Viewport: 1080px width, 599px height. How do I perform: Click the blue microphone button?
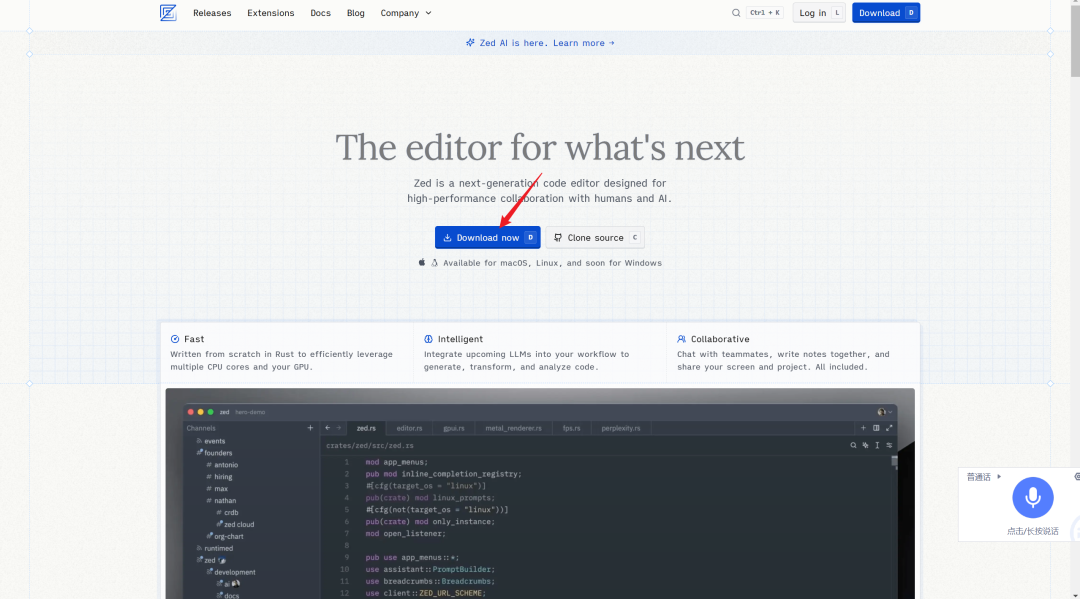tap(1032, 497)
